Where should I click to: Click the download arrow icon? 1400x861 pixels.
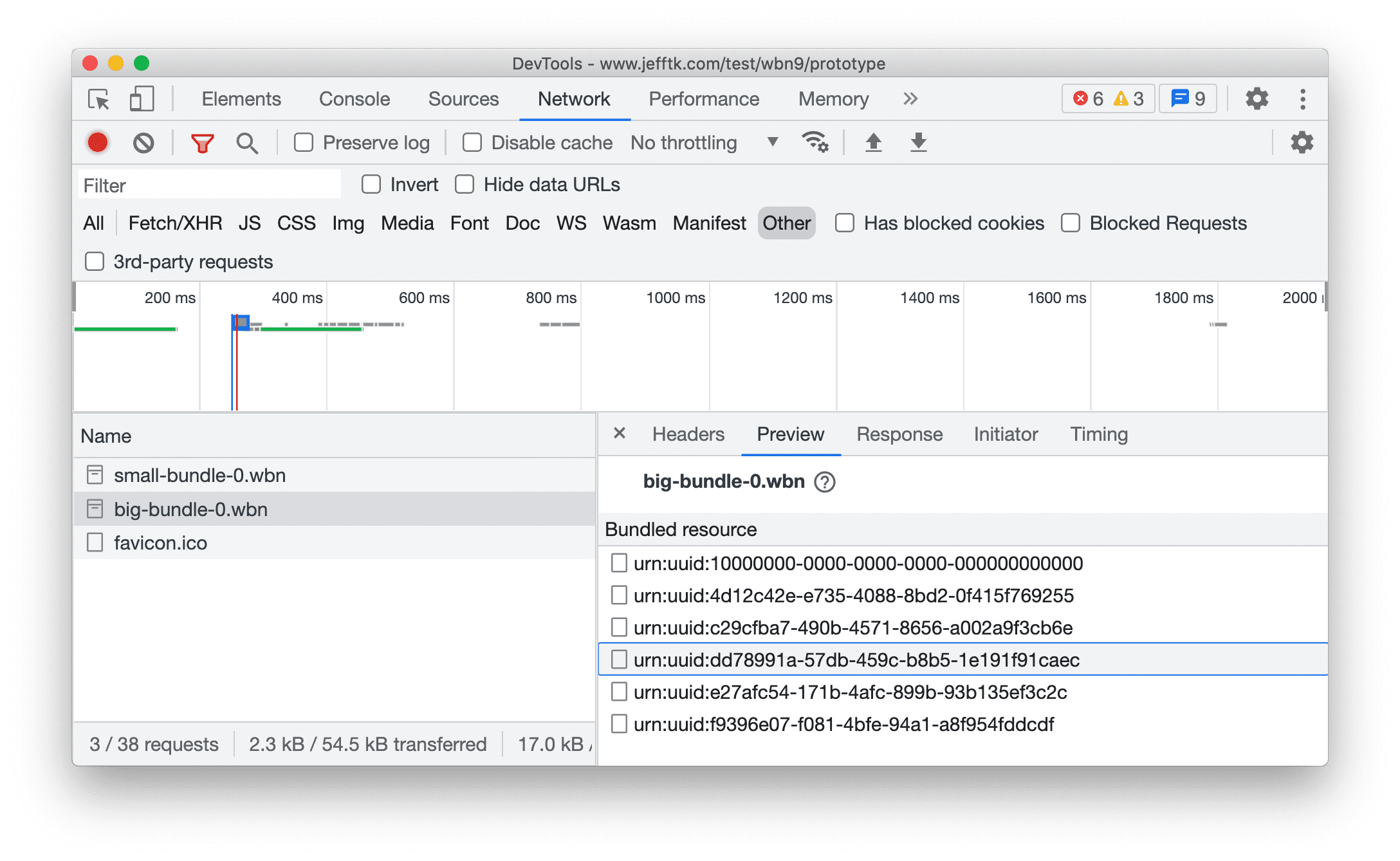click(x=922, y=142)
